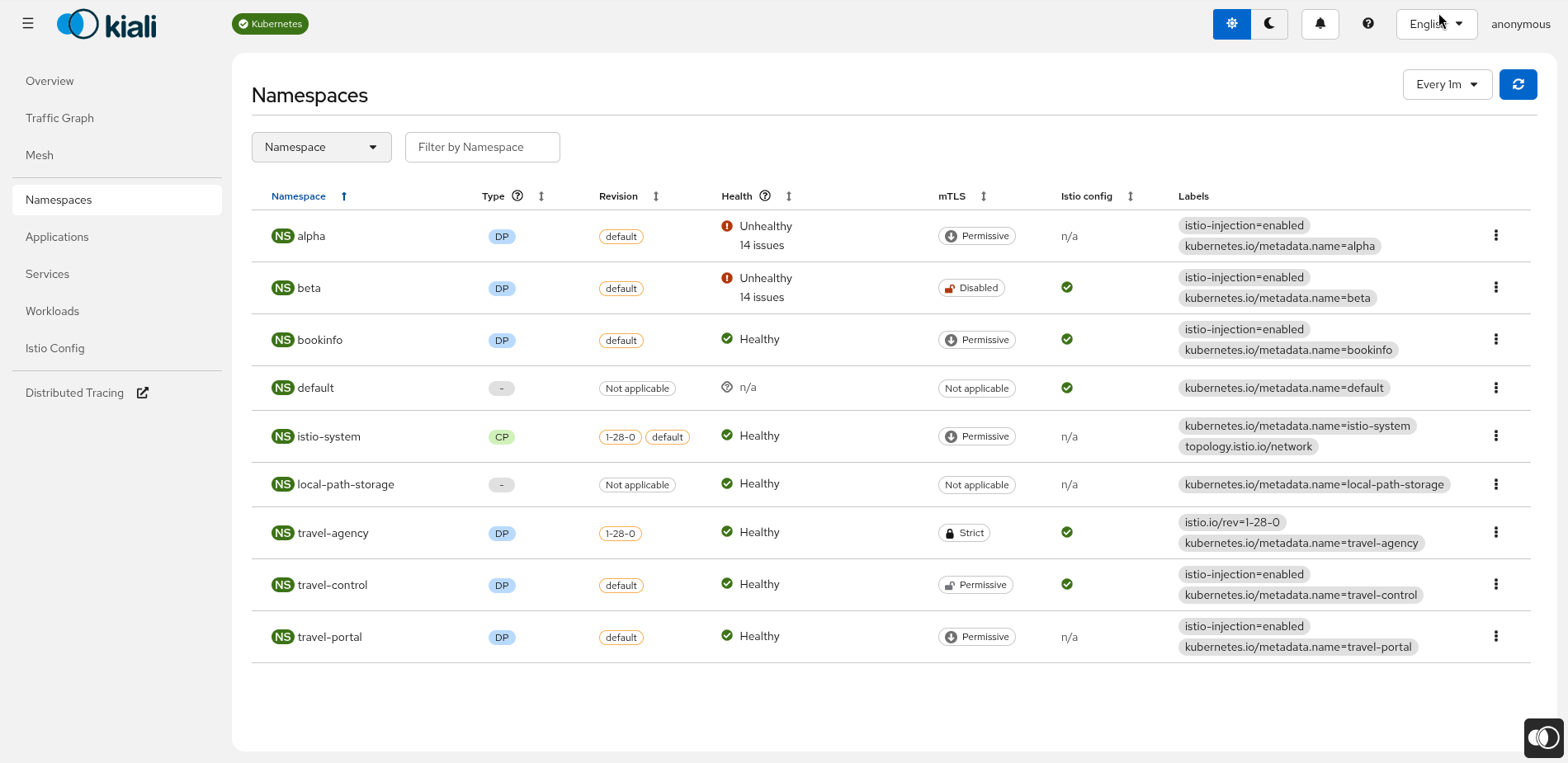
Task: Click the Health column help icon
Action: tap(765, 195)
